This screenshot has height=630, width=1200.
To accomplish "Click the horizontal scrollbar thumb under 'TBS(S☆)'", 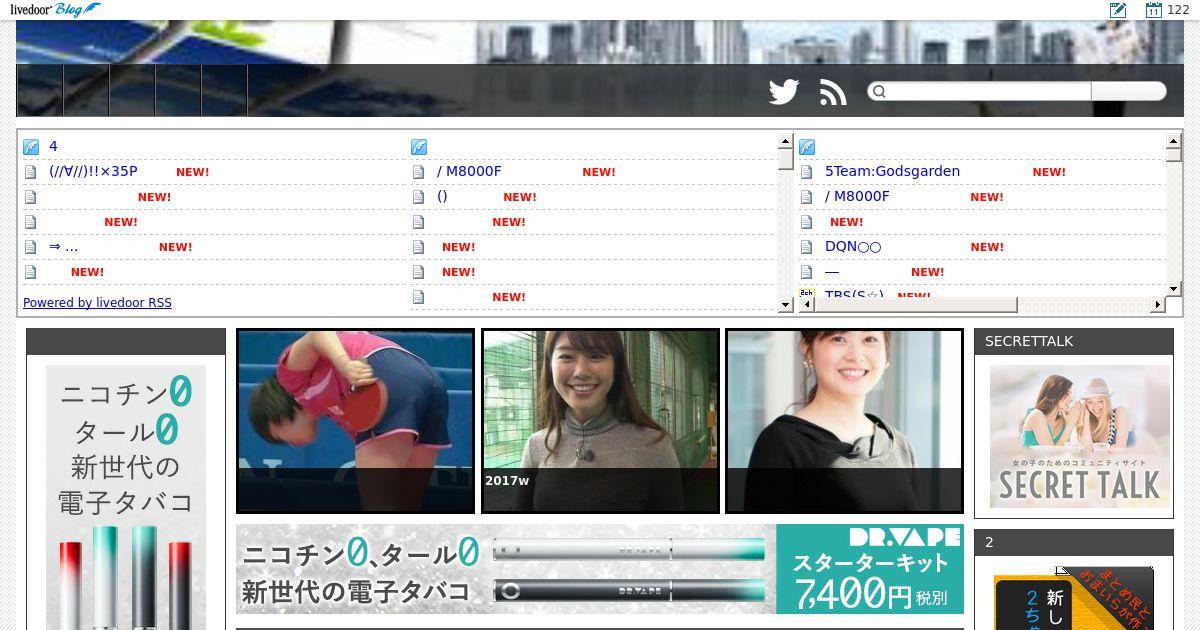I will 916,304.
